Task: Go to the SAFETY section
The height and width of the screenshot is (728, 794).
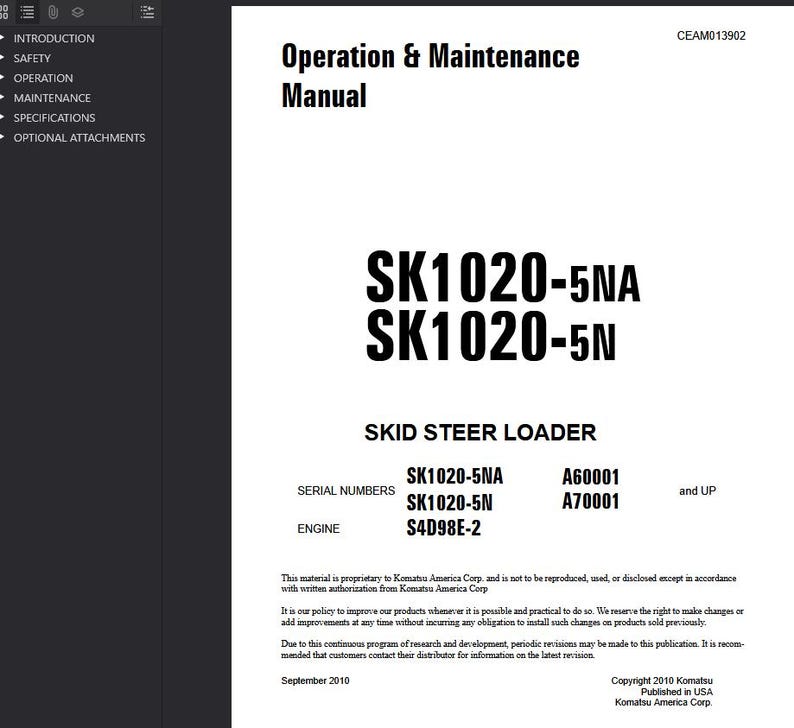Action: (32, 58)
